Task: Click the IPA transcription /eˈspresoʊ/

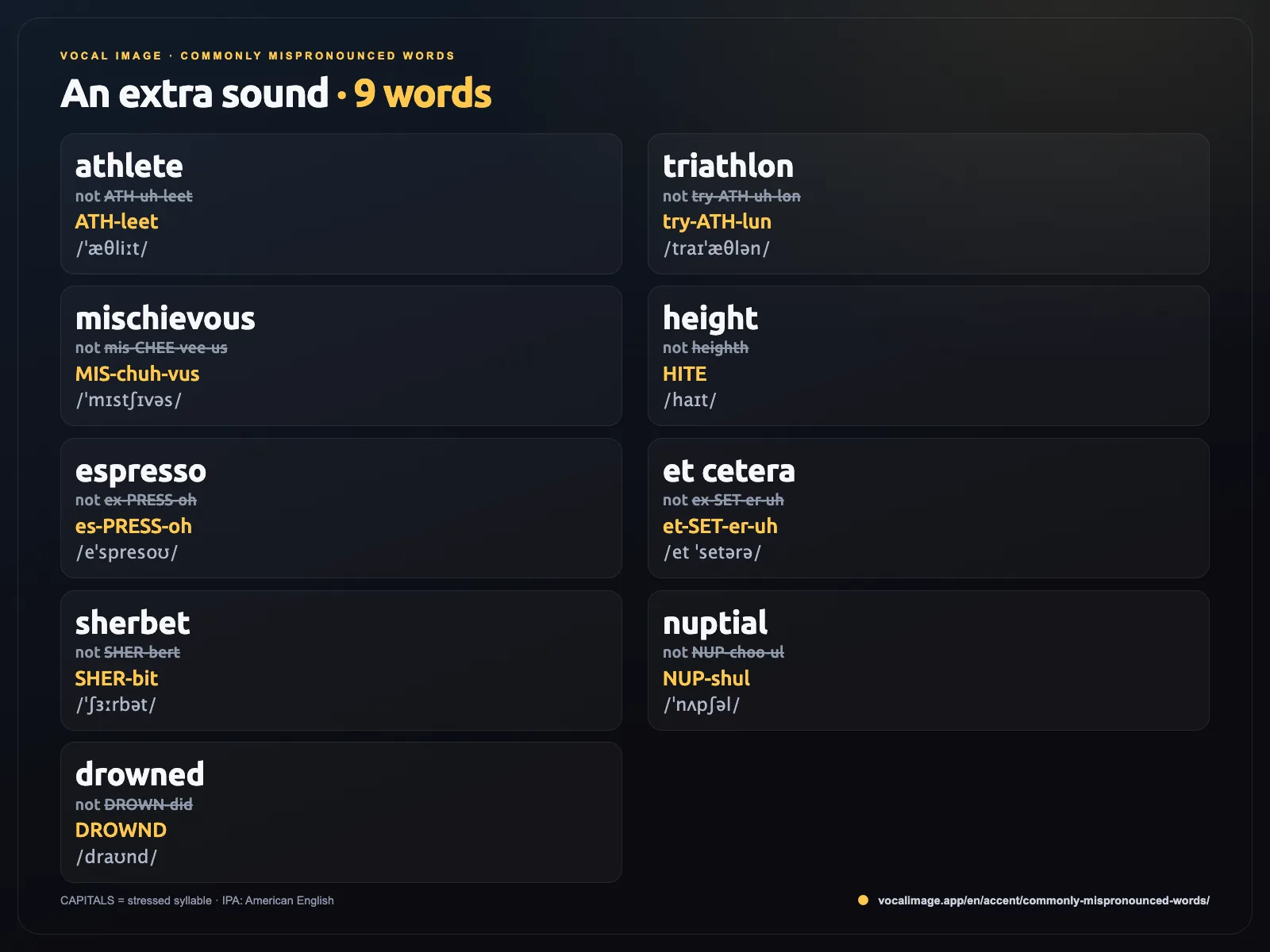Action: (x=127, y=552)
